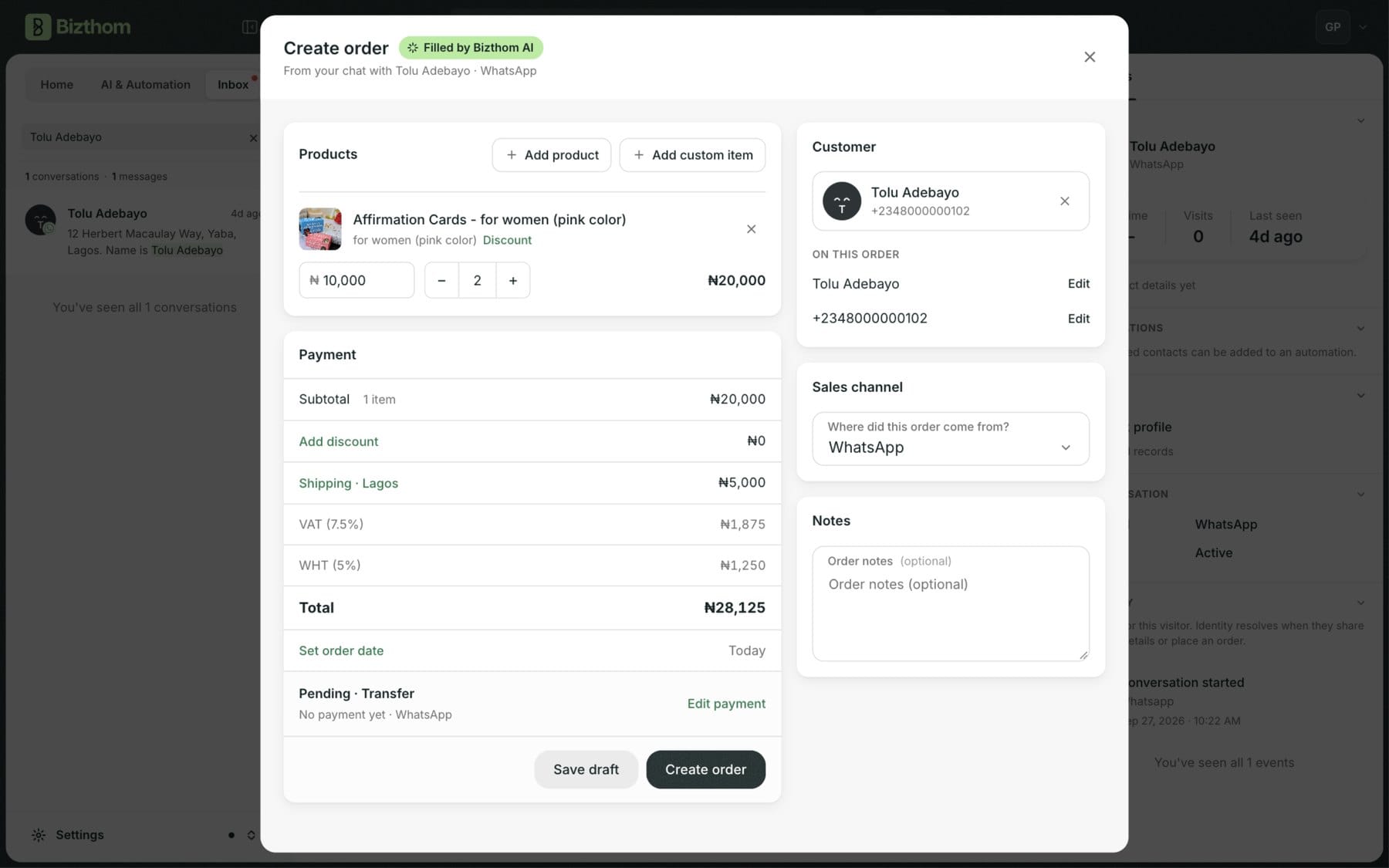
Task: Collapse the conversation section chevron
Action: 1360,494
